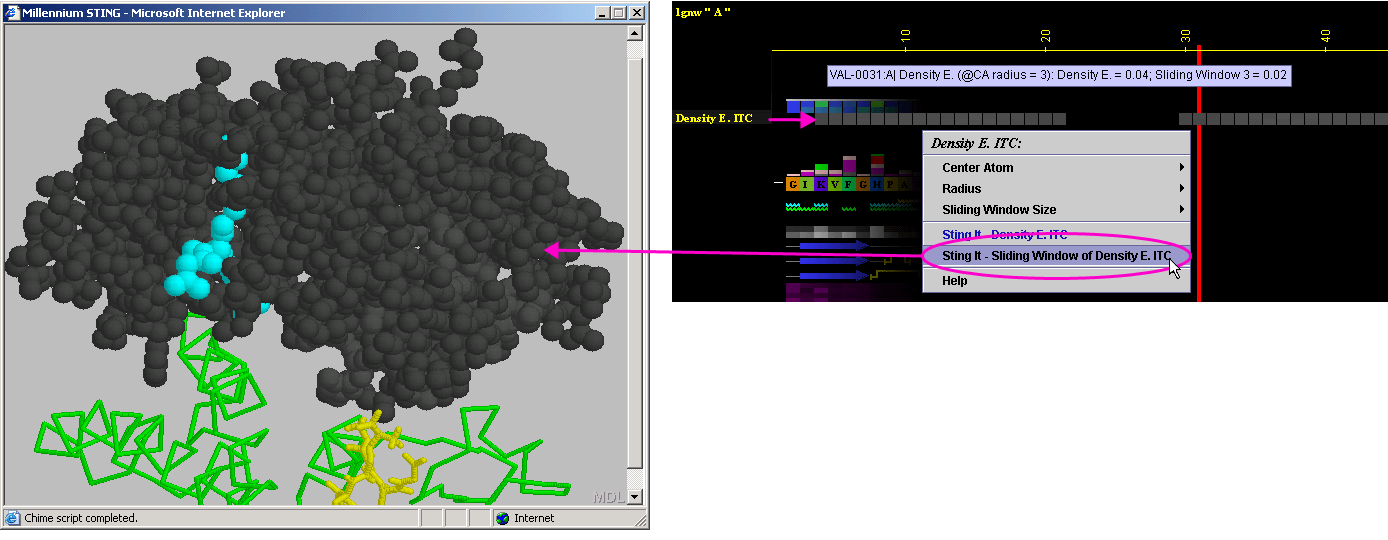This screenshot has width=1388, height=540.
Task: Click page icon in IE status bar
Action: 12,518
